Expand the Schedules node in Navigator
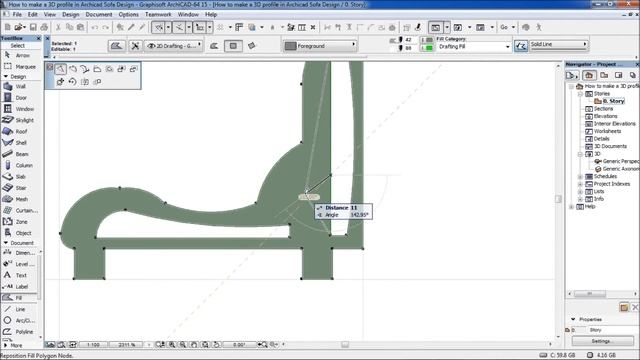The image size is (640, 360). click(x=580, y=176)
